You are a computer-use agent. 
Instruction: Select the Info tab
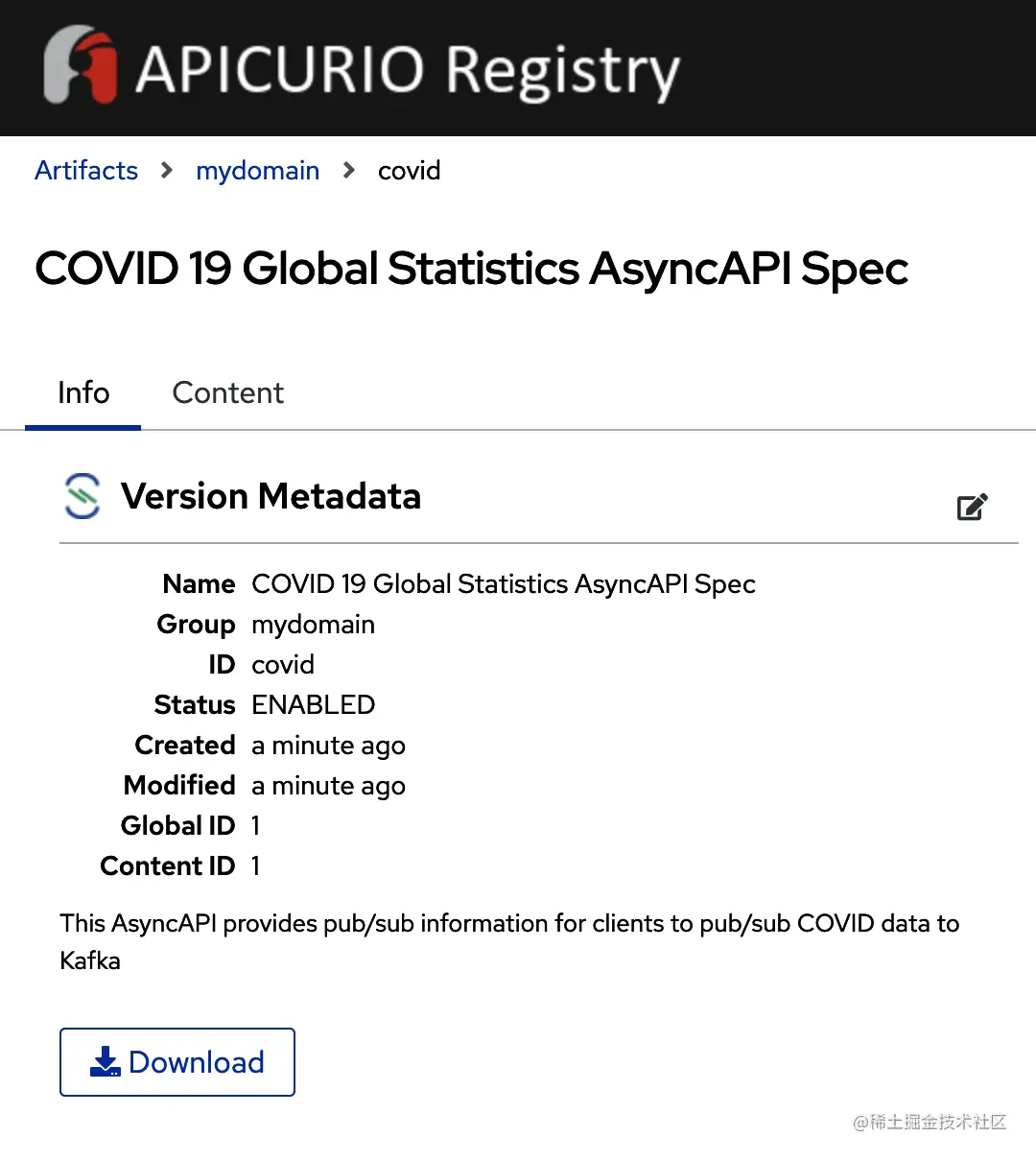tap(83, 392)
